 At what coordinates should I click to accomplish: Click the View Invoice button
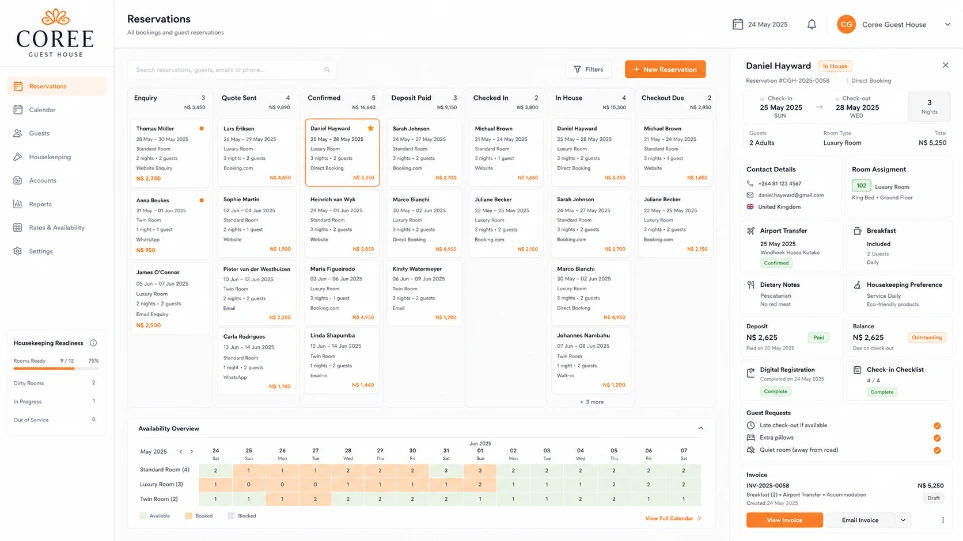[784, 520]
